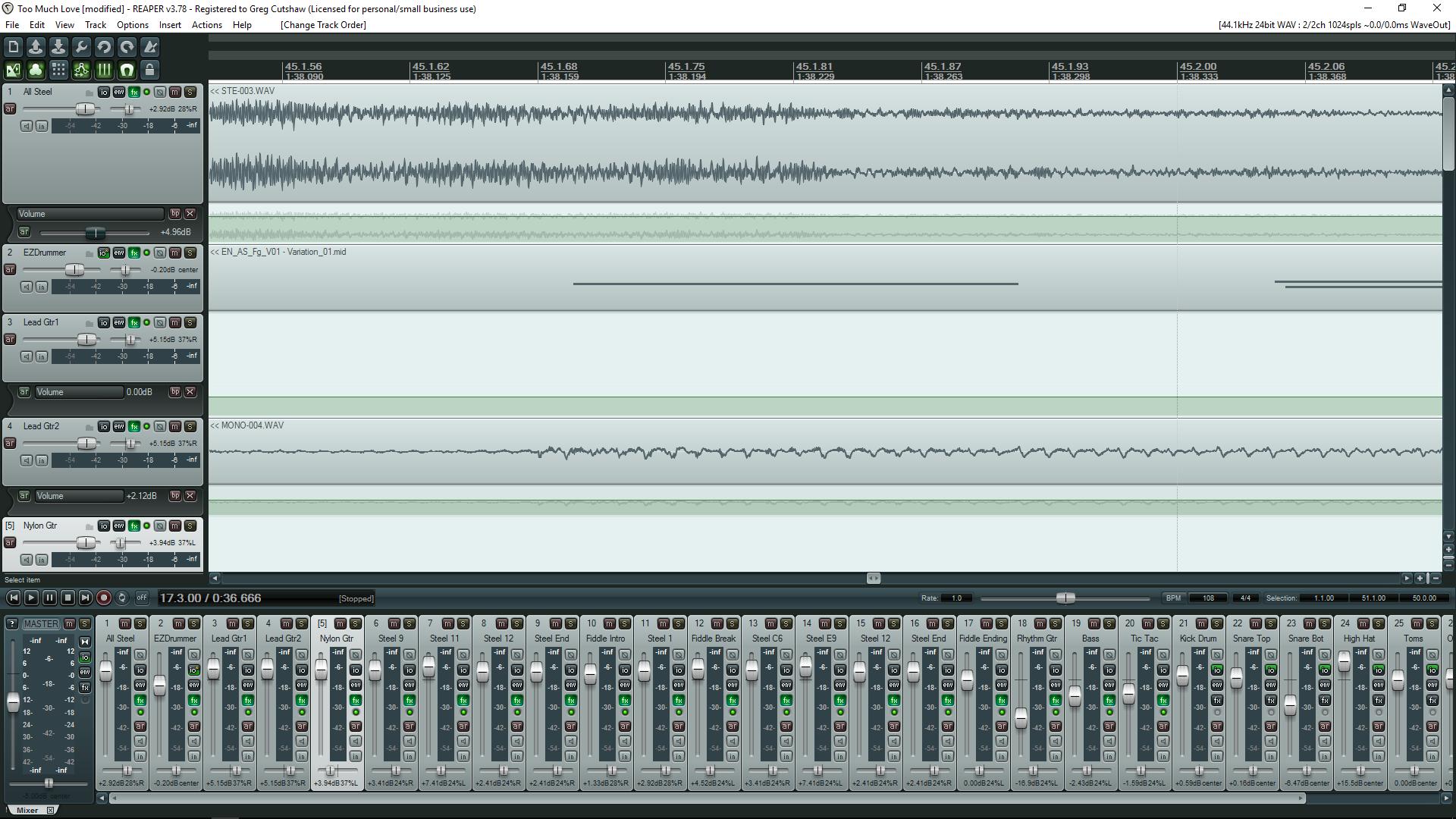Click the MASTER label in mixer

tap(40, 624)
